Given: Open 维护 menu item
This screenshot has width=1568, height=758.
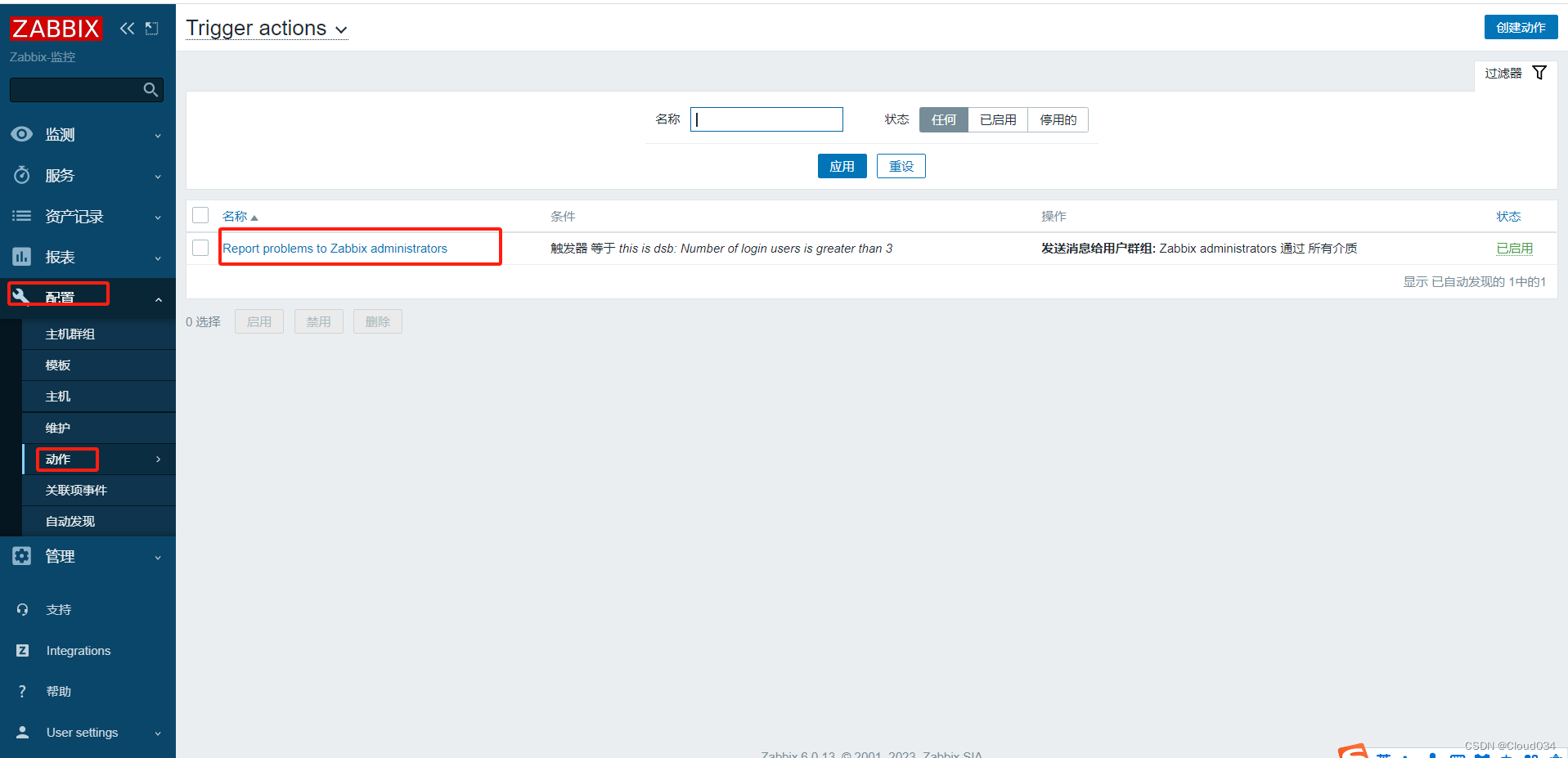Looking at the screenshot, I should click(99, 428).
